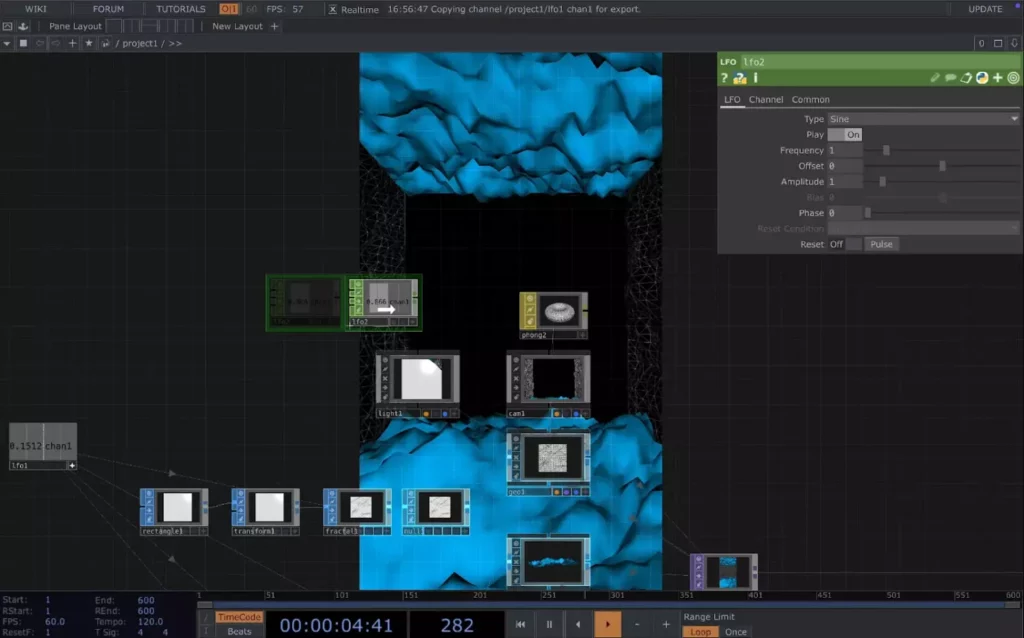Switch to the Channel tab
Viewport: 1024px width, 638px height.
click(x=766, y=100)
